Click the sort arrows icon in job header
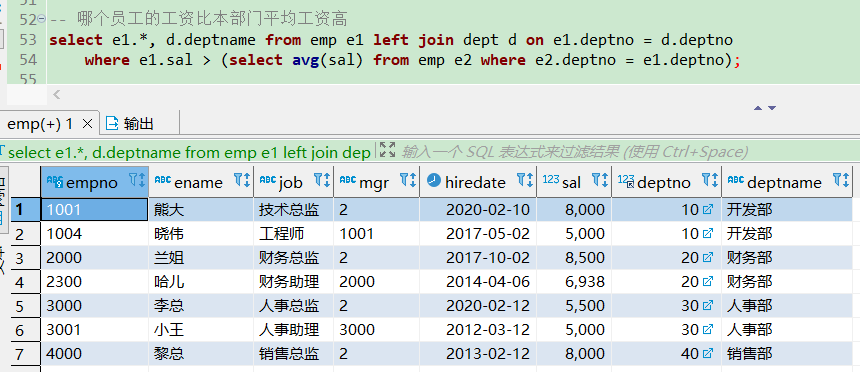Viewport: 860px width, 372px height. [326, 179]
